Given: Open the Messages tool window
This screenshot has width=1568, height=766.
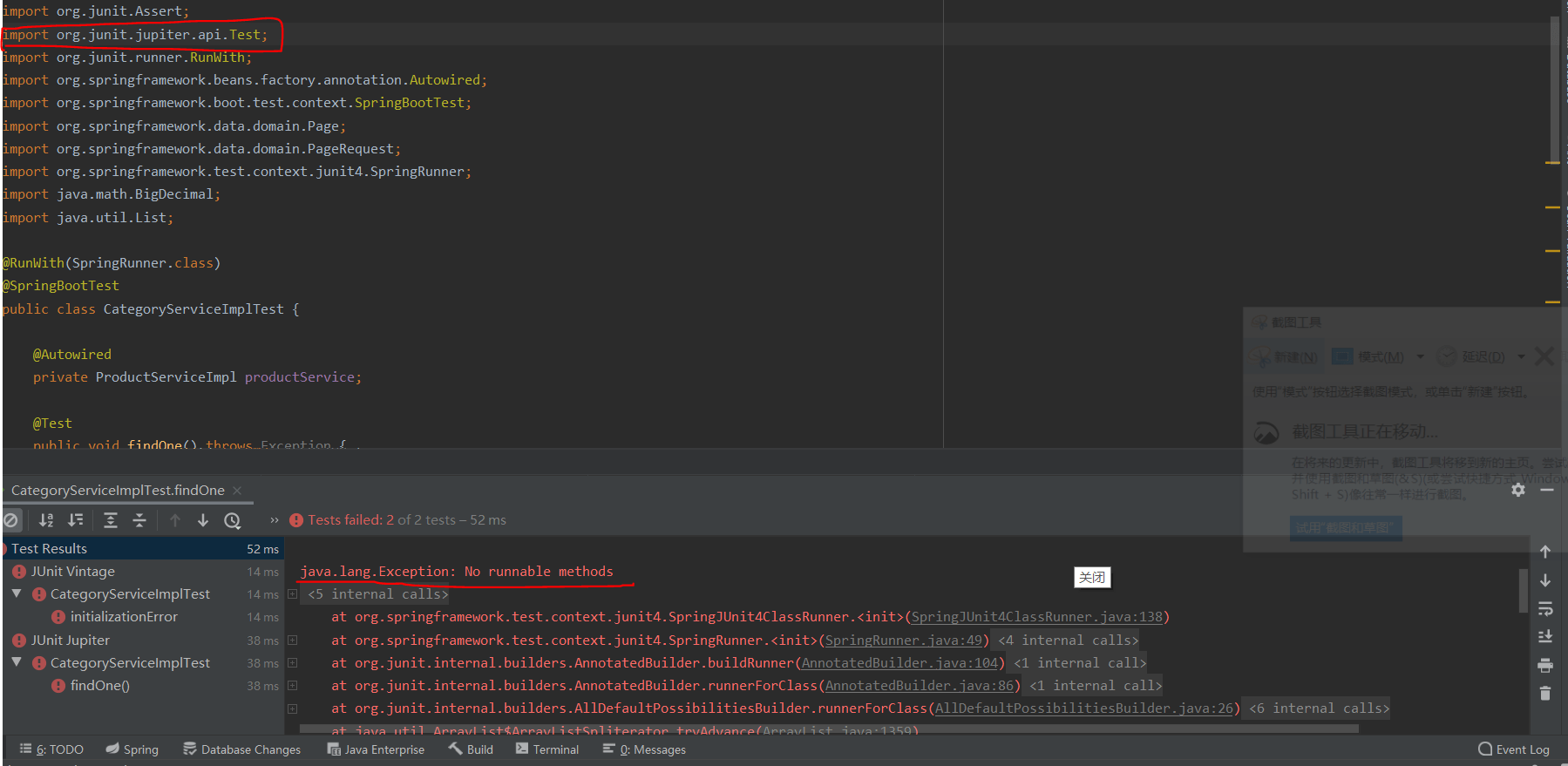Looking at the screenshot, I should (x=644, y=749).
